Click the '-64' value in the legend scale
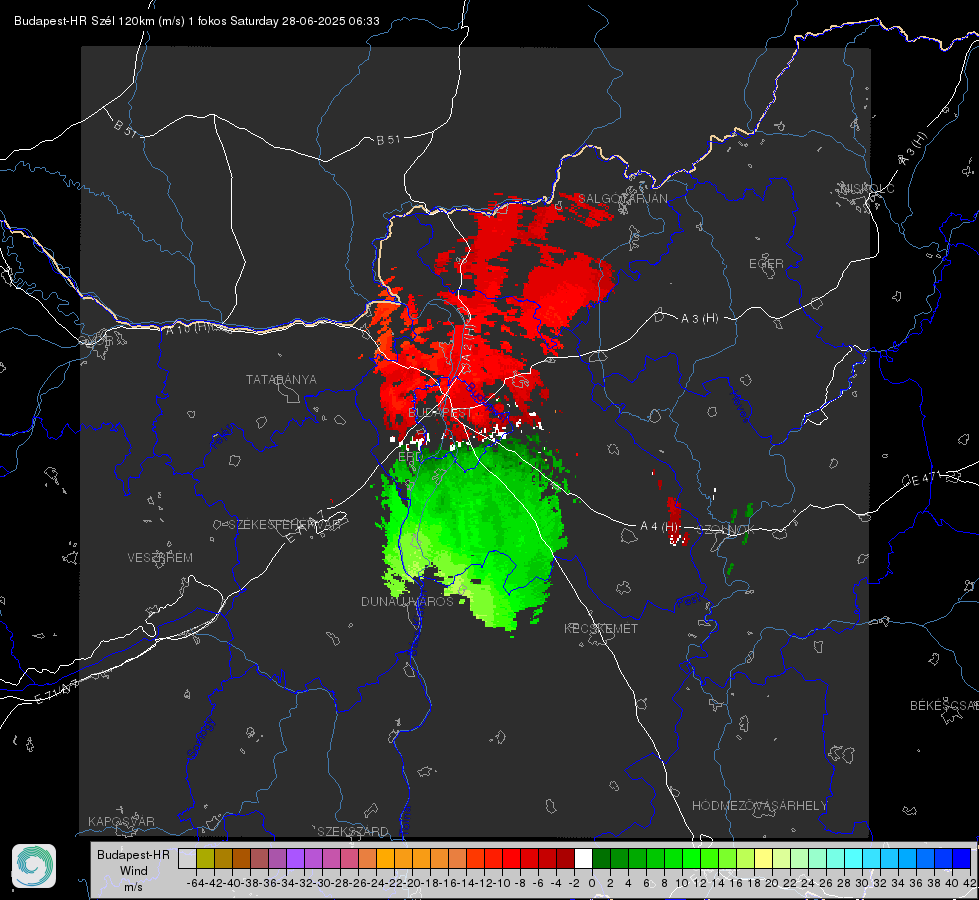This screenshot has height=900, width=979. tap(195, 883)
